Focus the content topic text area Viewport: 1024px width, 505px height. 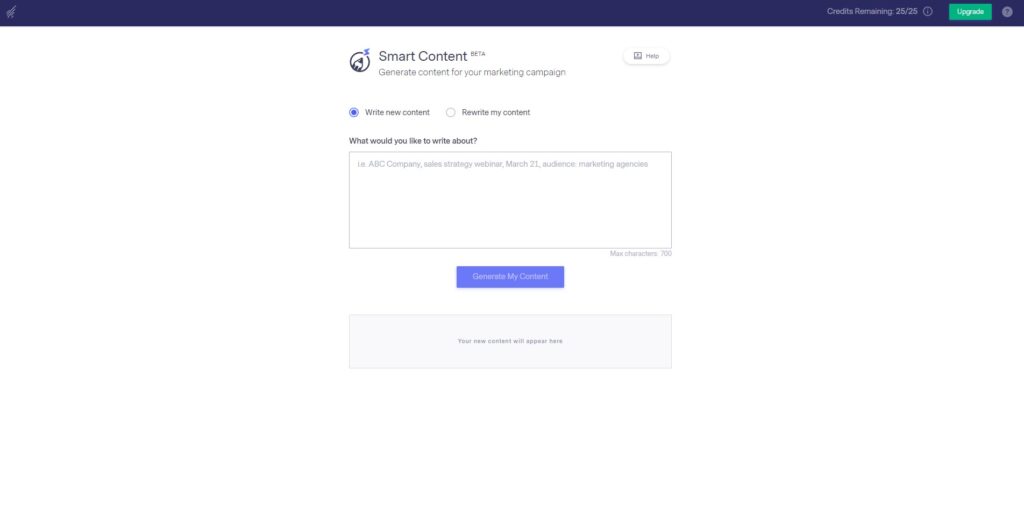[510, 200]
